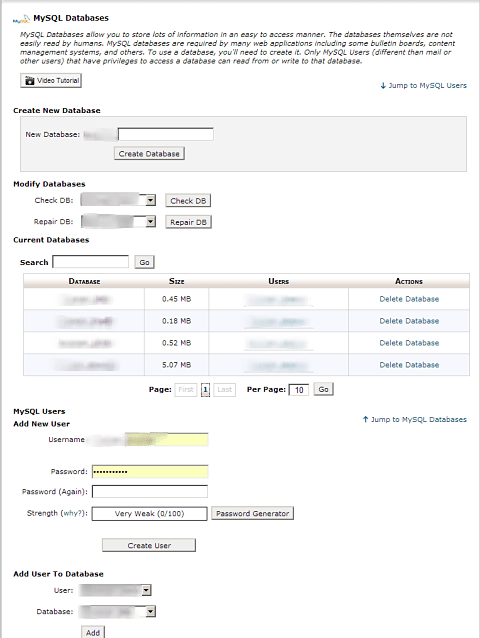Open the Video Tutorial button

click(51, 81)
